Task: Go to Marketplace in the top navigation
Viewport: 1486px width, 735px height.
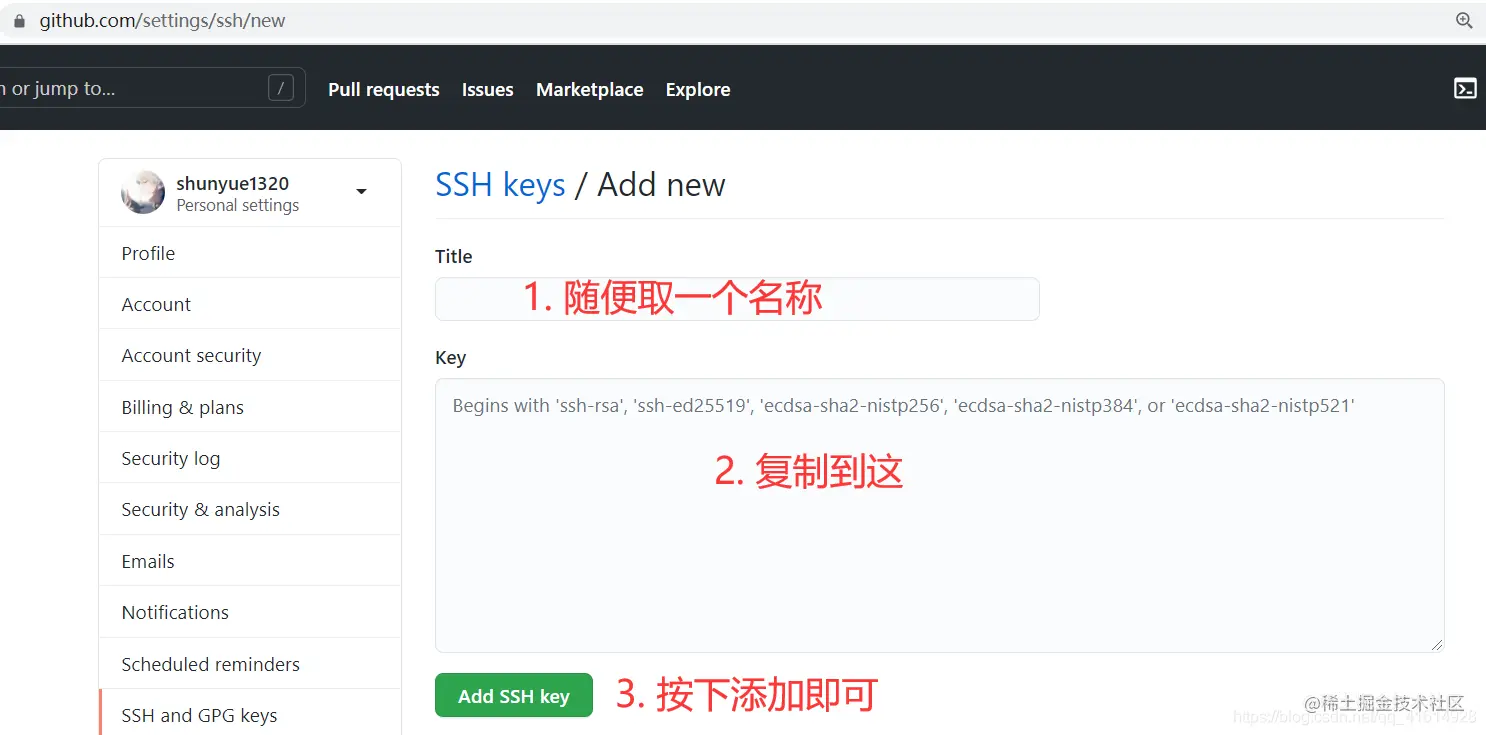Action: click(590, 89)
